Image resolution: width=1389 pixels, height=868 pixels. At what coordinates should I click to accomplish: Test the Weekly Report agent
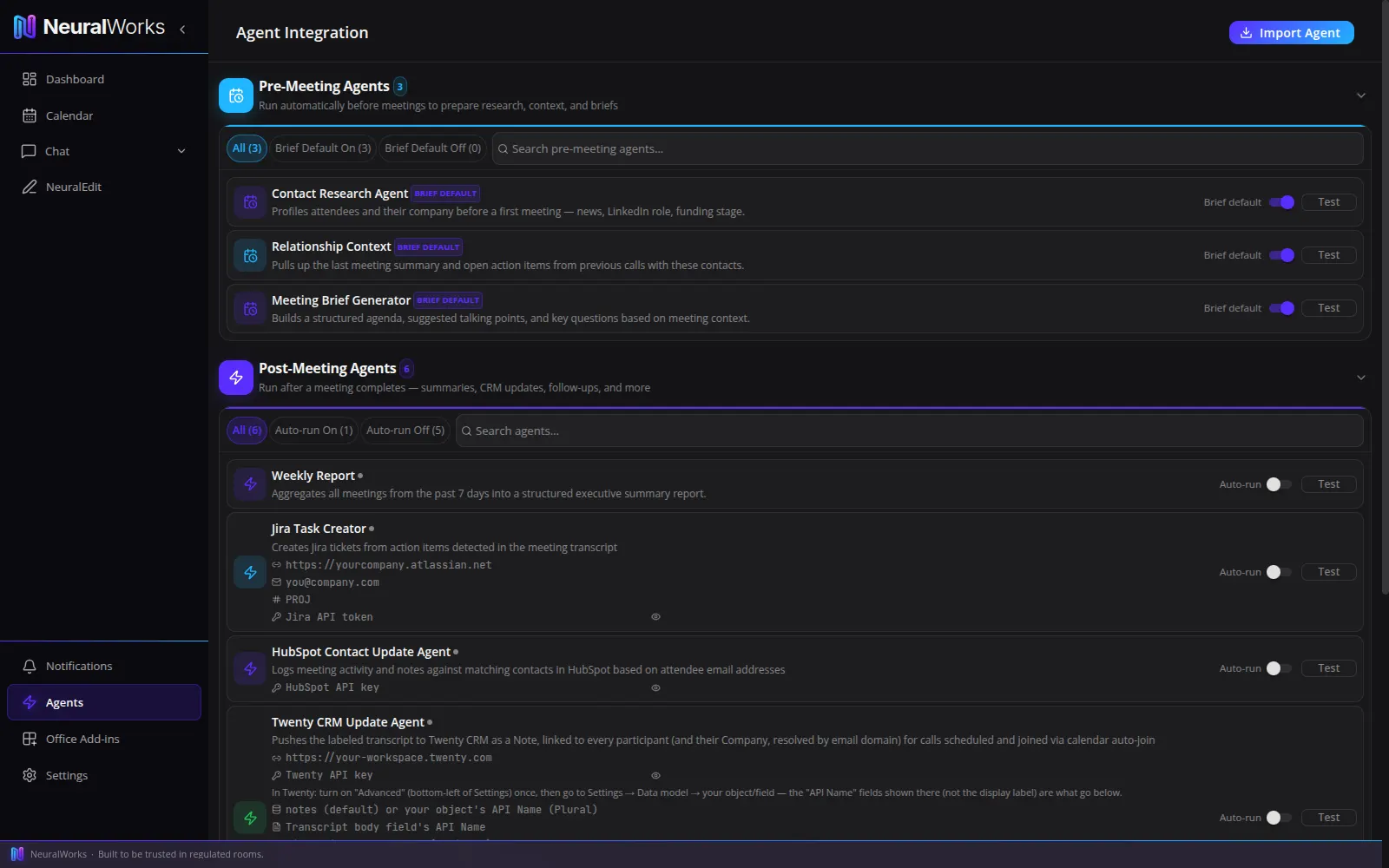point(1328,484)
